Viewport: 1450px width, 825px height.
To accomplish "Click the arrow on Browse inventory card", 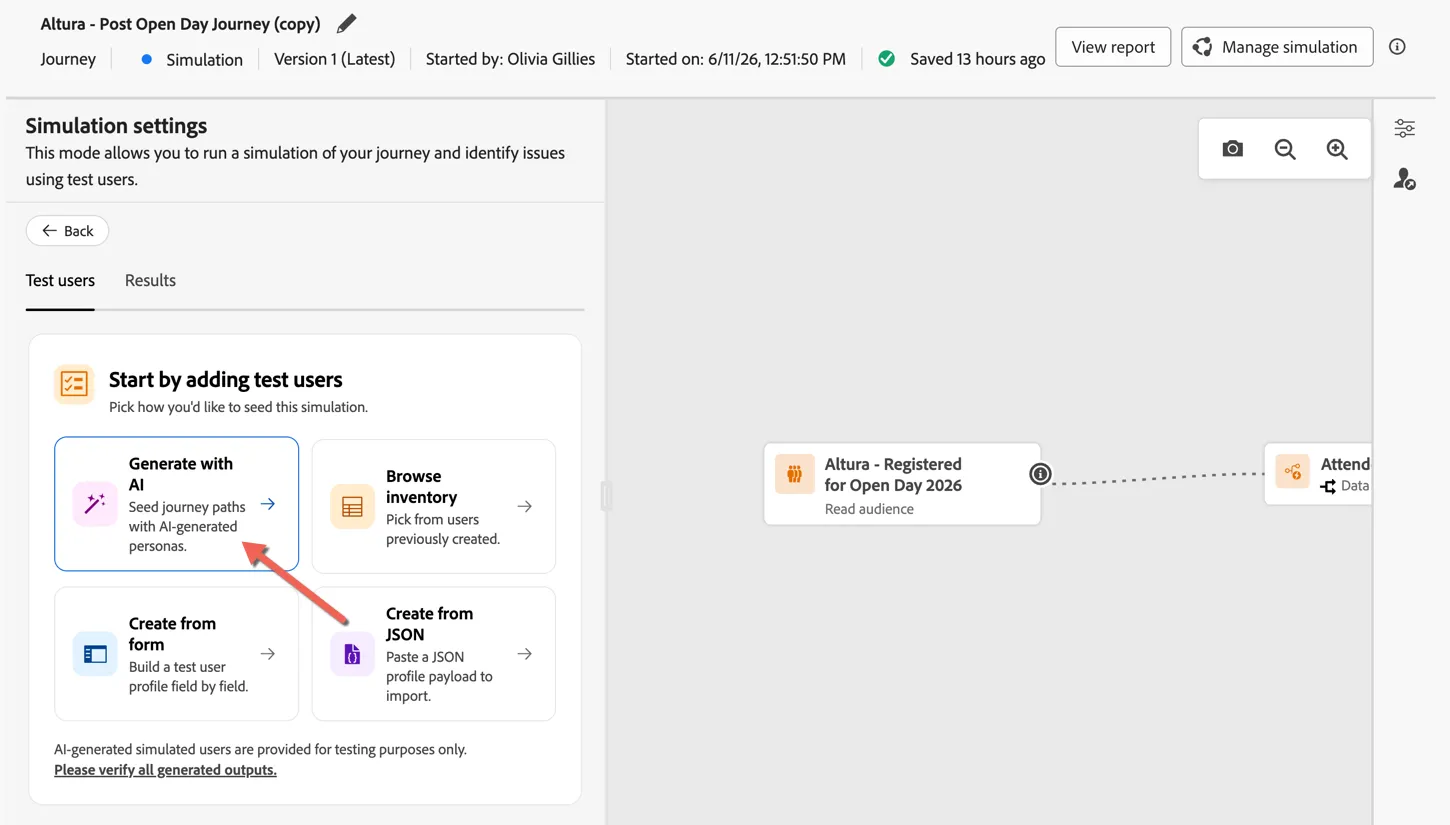I will (x=525, y=507).
